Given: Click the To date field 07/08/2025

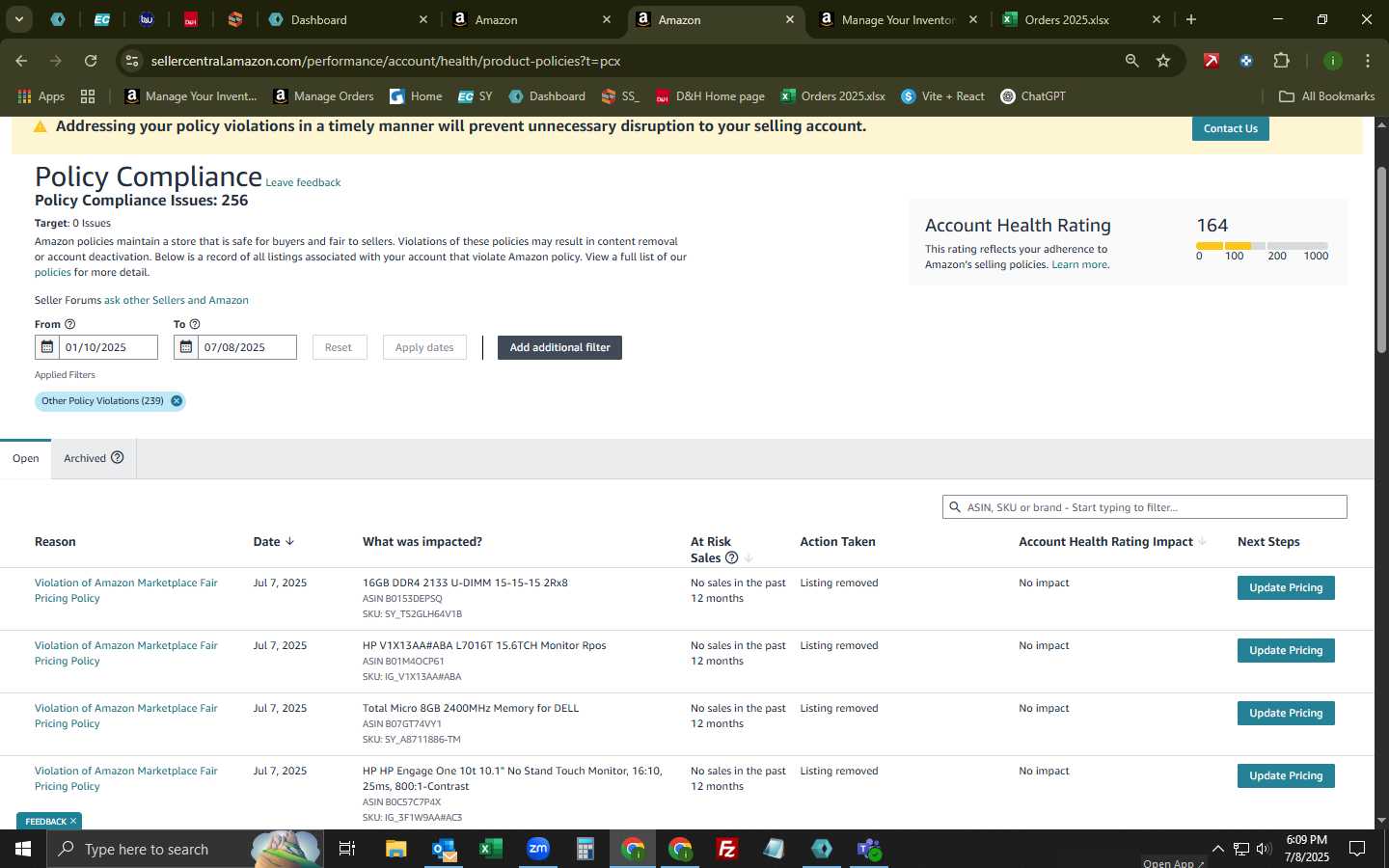Looking at the screenshot, I should 247,347.
